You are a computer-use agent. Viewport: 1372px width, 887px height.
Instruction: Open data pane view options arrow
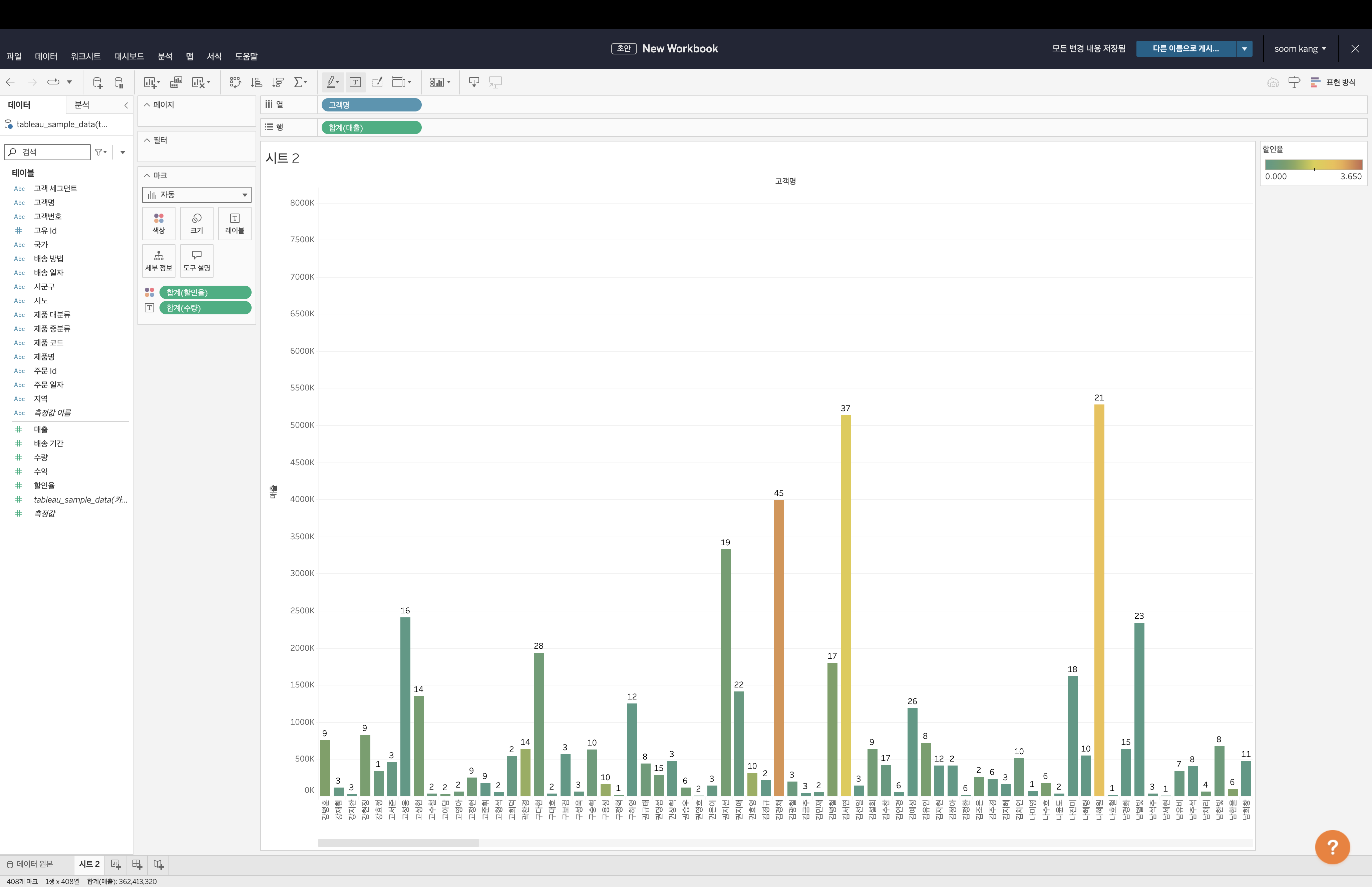point(123,152)
